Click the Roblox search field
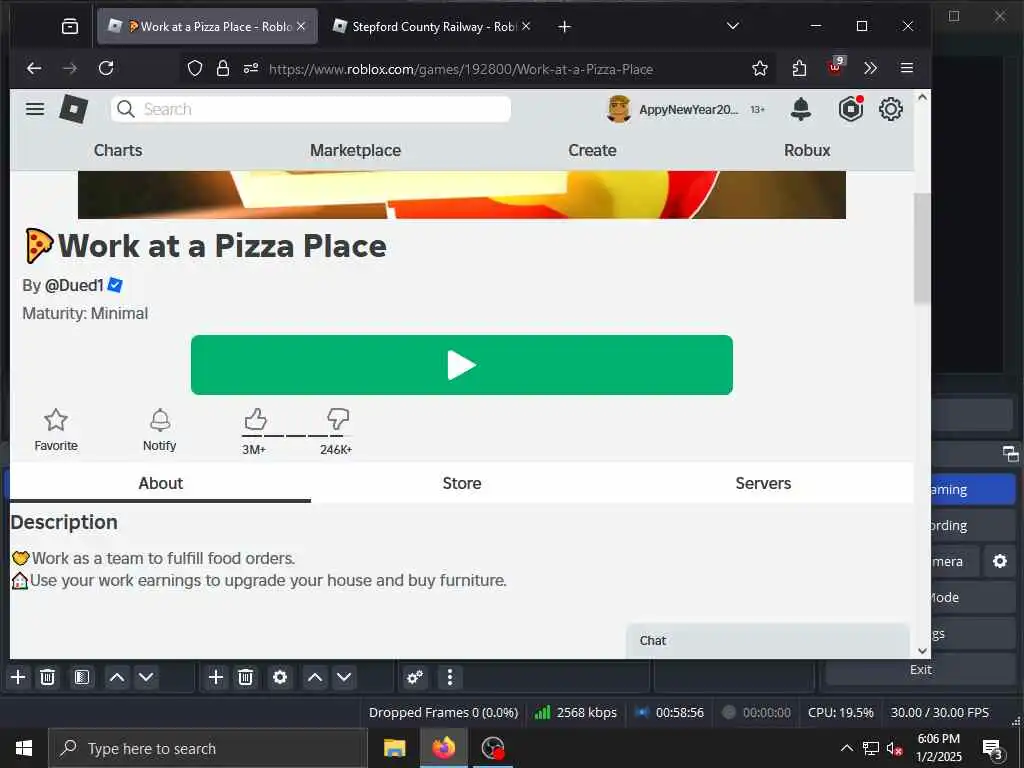 [311, 109]
